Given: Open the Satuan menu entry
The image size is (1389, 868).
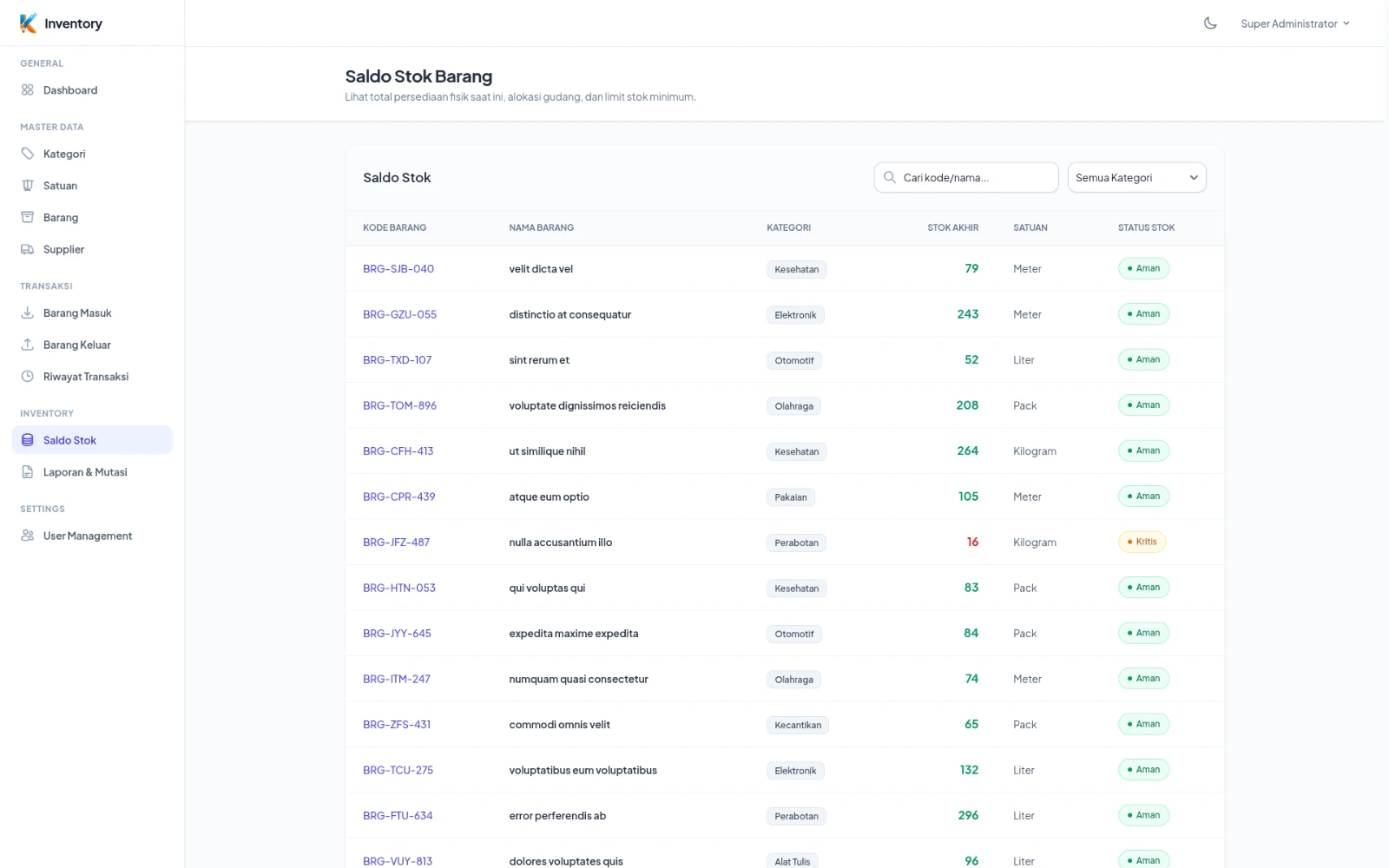Looking at the screenshot, I should click(x=92, y=186).
